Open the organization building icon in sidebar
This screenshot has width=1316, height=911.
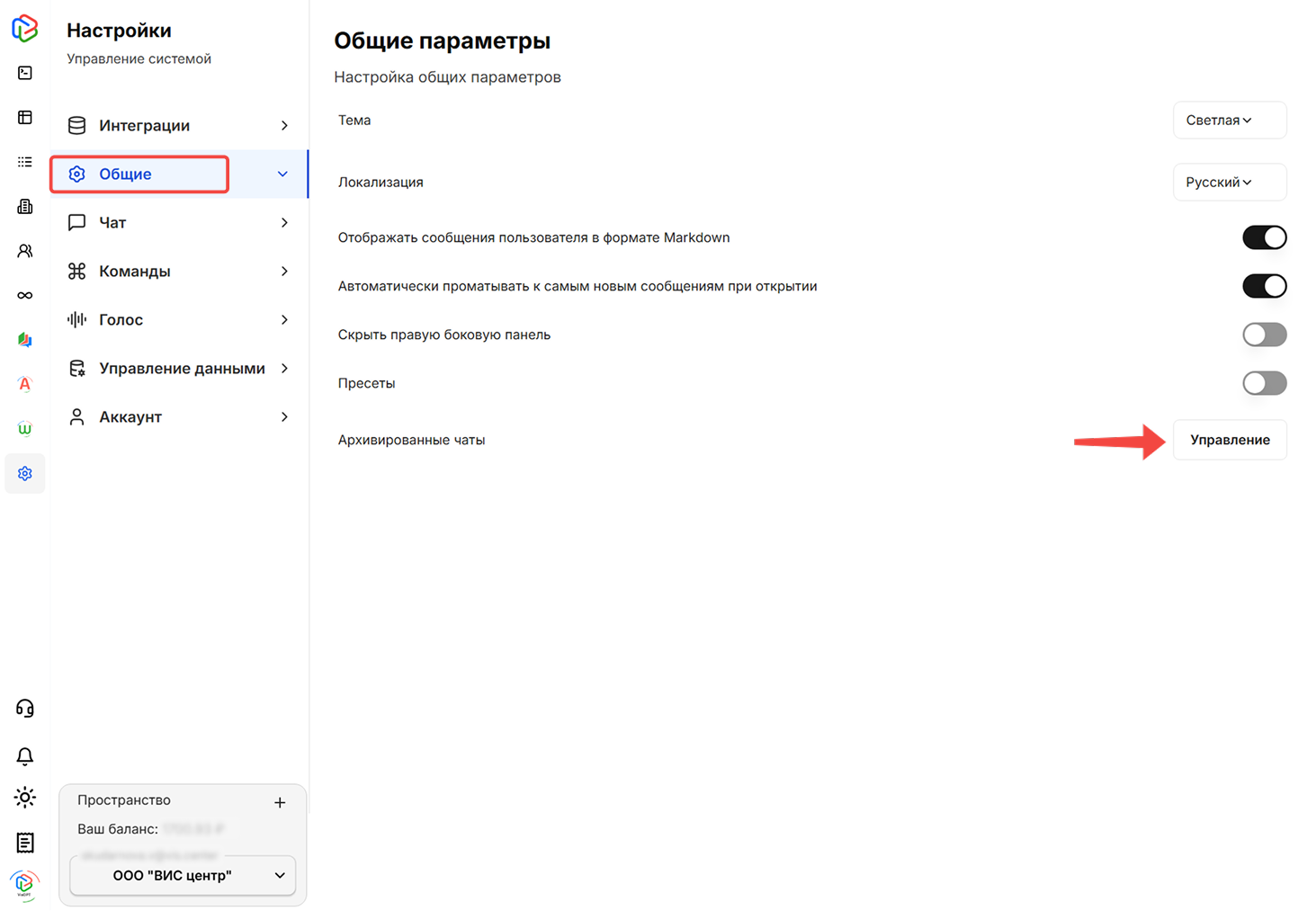click(24, 206)
